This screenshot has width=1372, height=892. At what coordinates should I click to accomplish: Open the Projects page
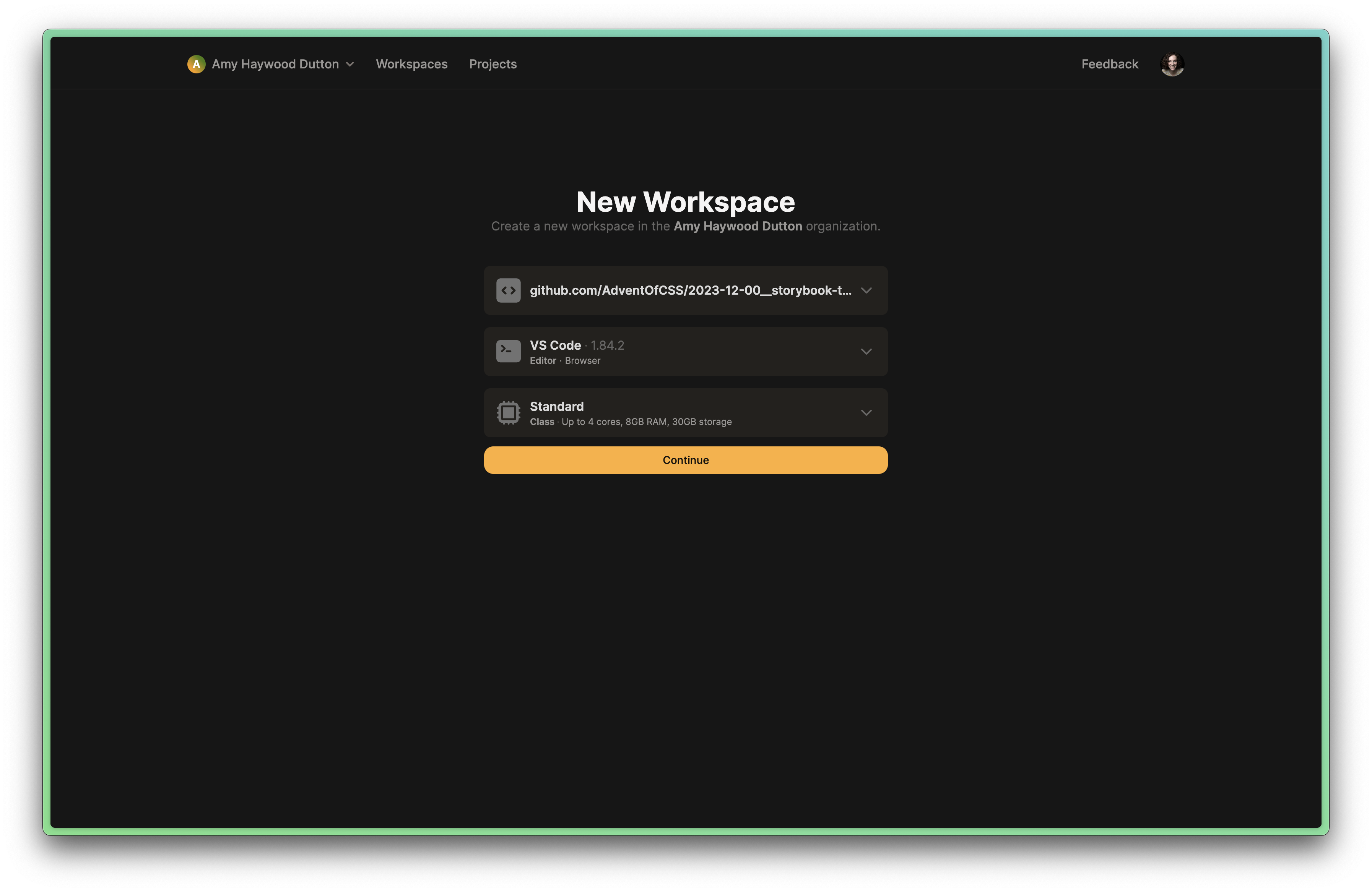493,64
